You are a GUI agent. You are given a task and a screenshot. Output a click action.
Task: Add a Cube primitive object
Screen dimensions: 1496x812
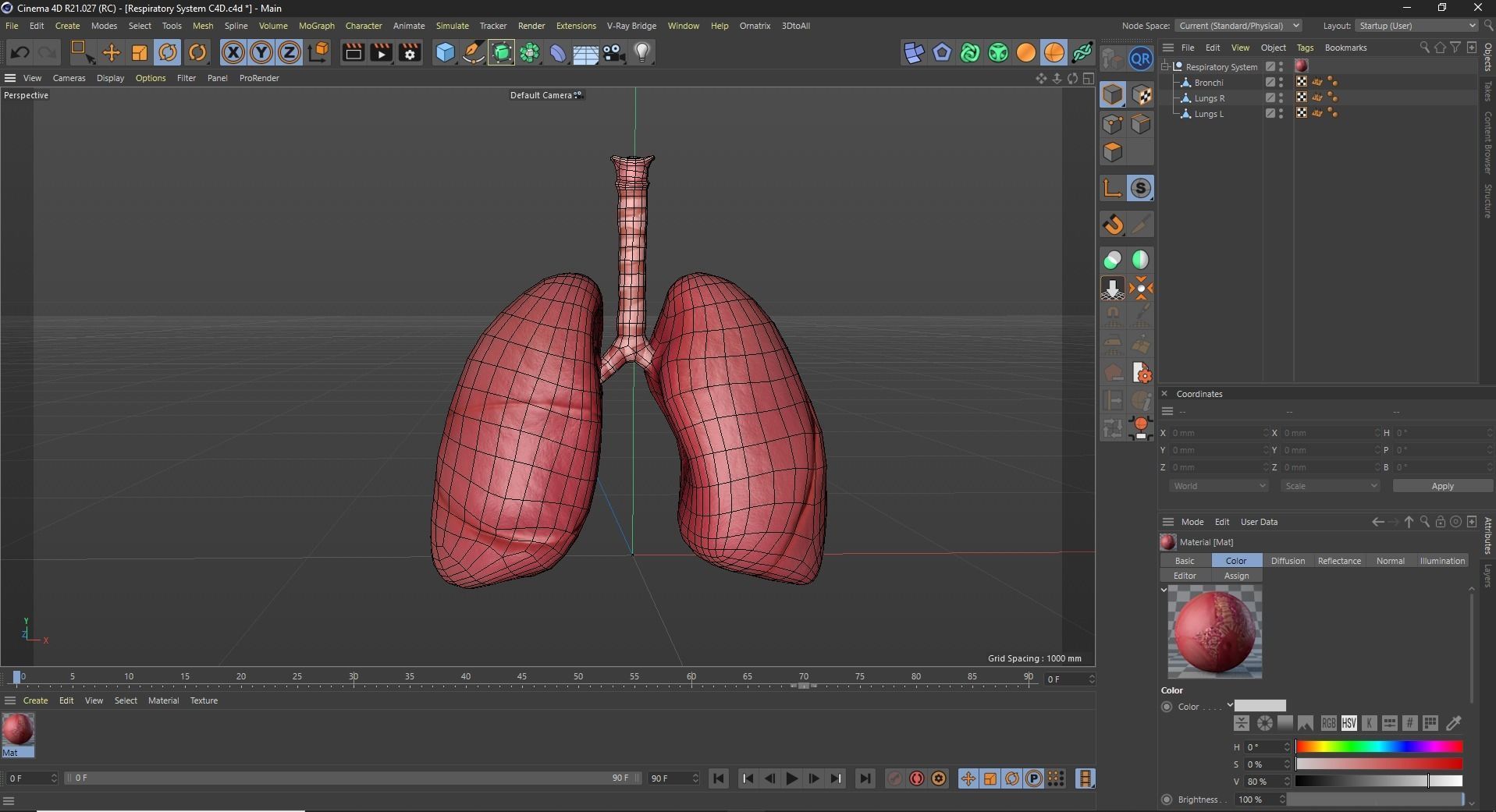[x=445, y=53]
